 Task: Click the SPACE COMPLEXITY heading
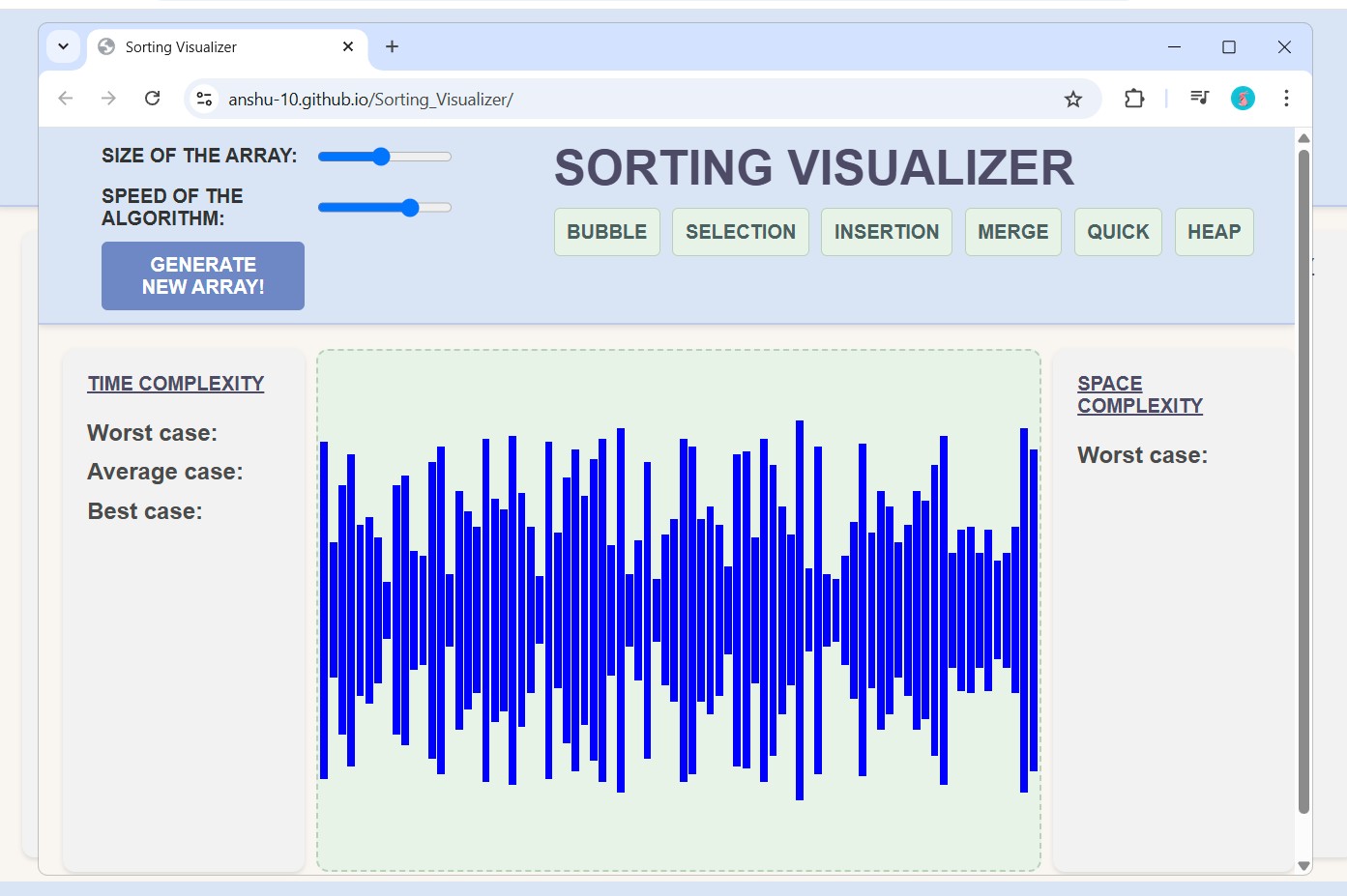tap(1140, 394)
